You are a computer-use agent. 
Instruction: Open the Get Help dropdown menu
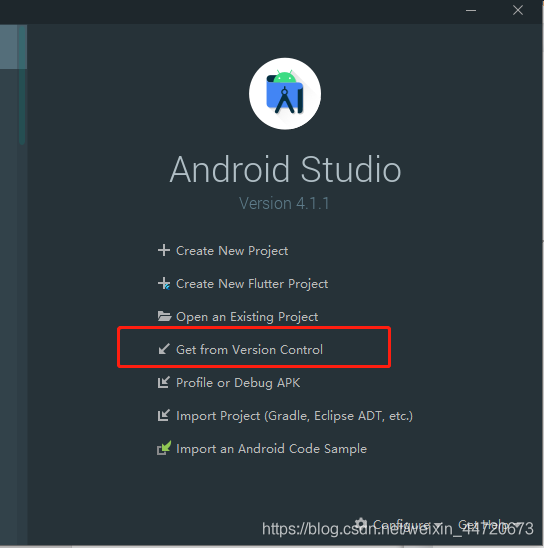[x=489, y=525]
